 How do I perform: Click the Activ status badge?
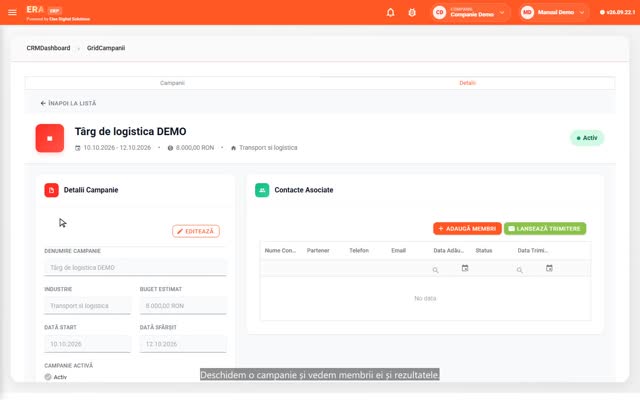[x=587, y=138]
